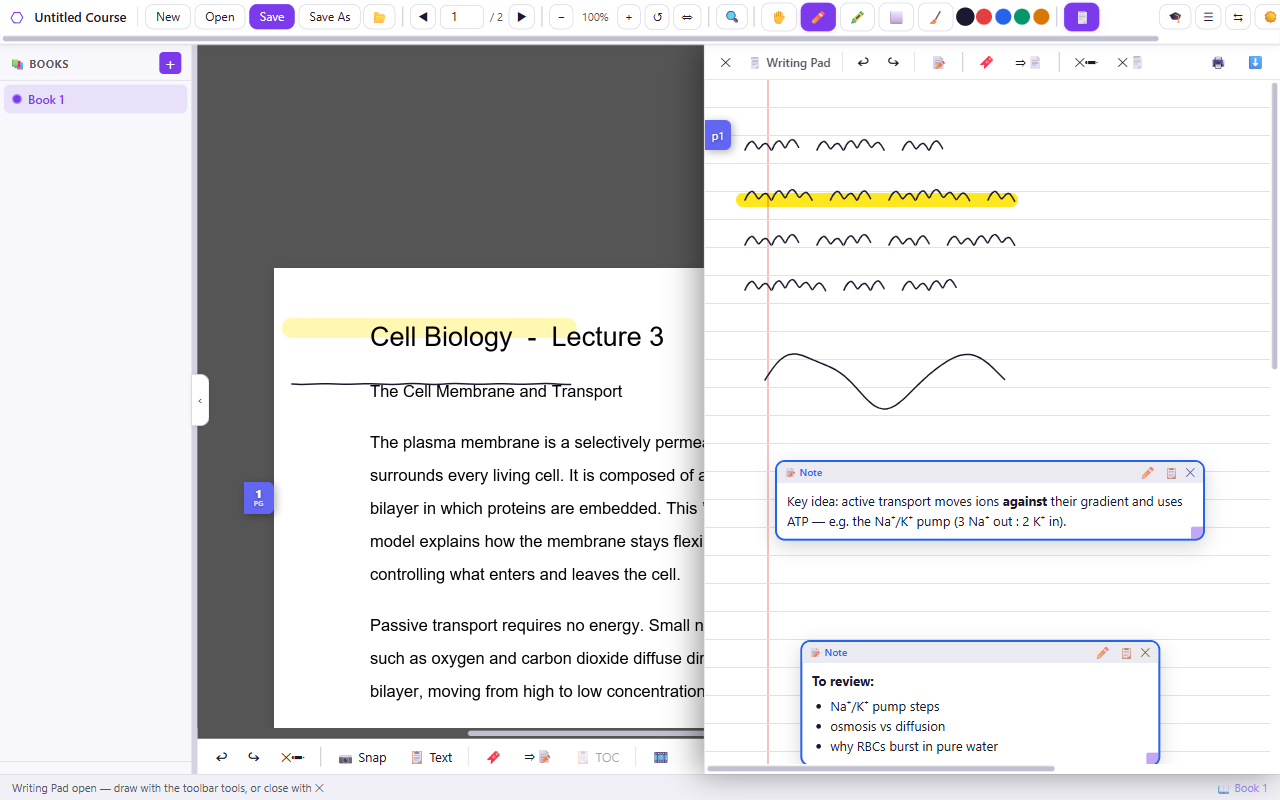This screenshot has height=800, width=1280.
Task: Open the filmstrip icon in bottom toolbar
Action: [x=660, y=757]
